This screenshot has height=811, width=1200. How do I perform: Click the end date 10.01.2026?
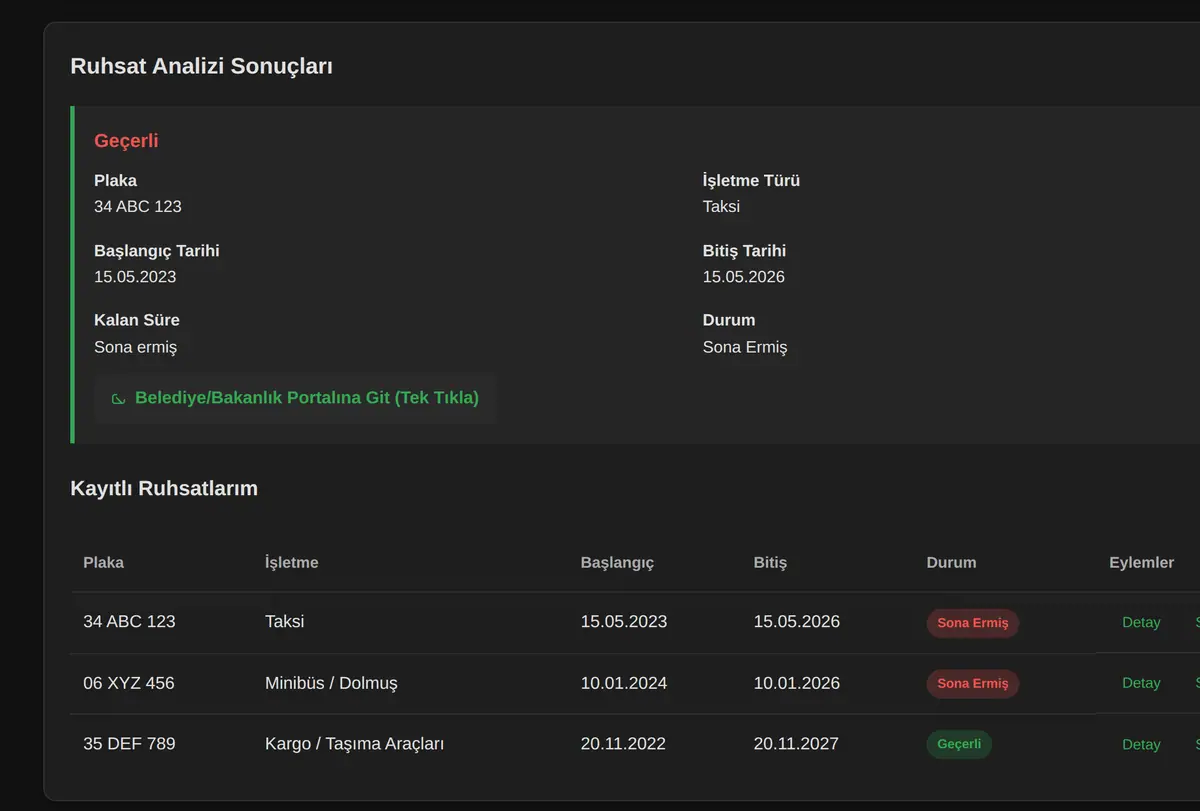pos(797,683)
